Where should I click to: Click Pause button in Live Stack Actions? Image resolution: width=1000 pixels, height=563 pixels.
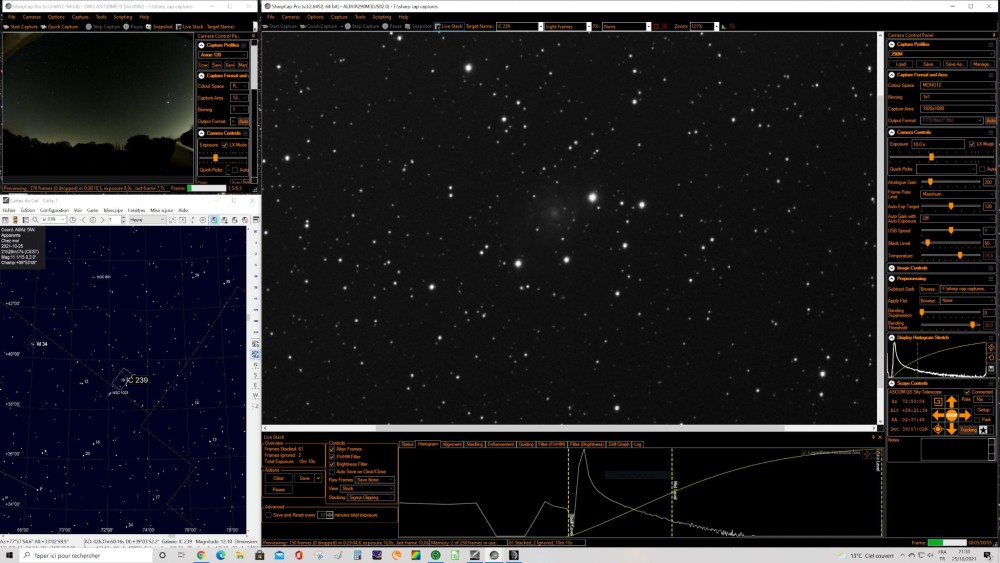[279, 490]
